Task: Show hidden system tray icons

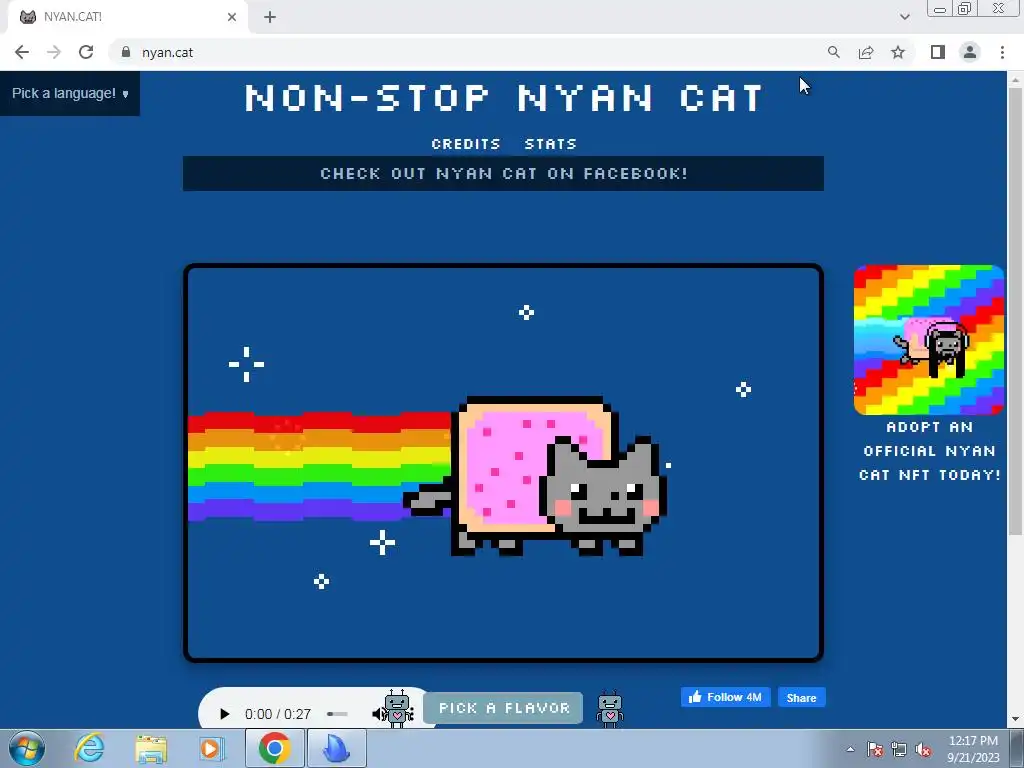Action: click(850, 749)
